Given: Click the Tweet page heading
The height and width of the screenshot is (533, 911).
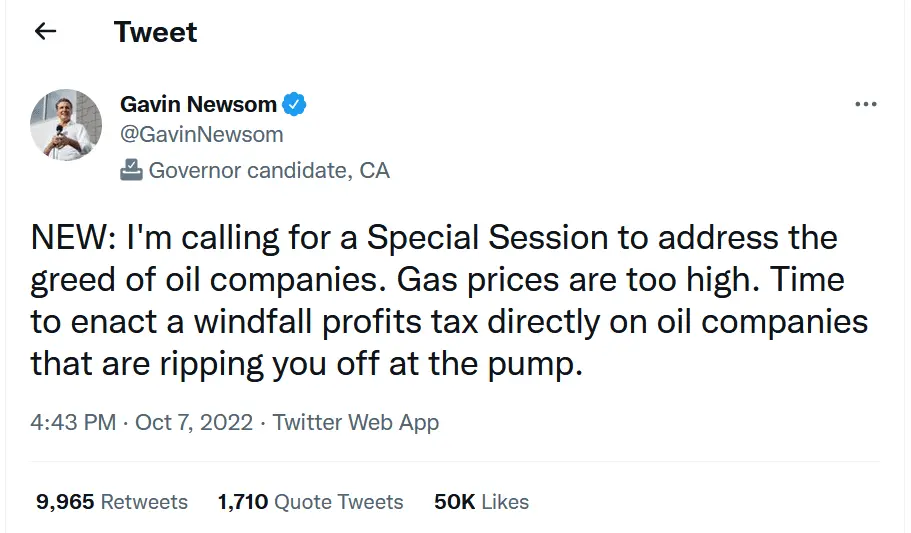Looking at the screenshot, I should pyautogui.click(x=155, y=32).
